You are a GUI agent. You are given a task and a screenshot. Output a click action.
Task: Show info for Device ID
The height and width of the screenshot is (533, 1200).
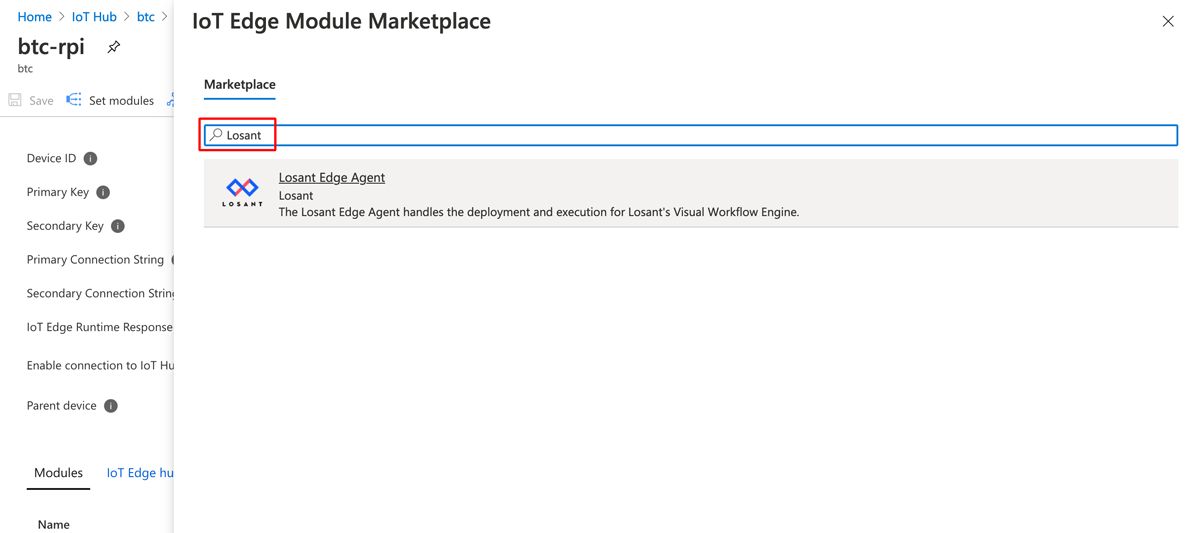pyautogui.click(x=91, y=158)
